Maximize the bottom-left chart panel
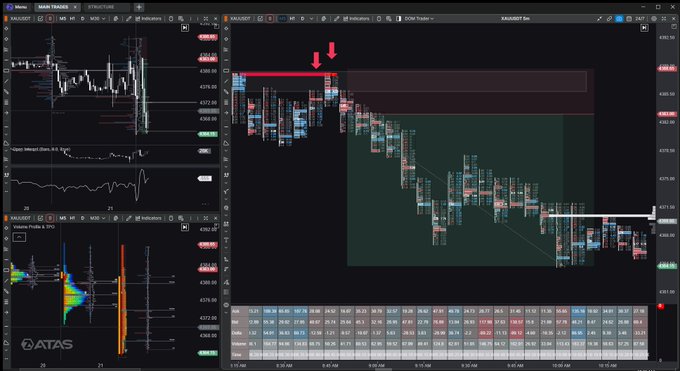Image resolution: width=680 pixels, height=371 pixels. 206,218
